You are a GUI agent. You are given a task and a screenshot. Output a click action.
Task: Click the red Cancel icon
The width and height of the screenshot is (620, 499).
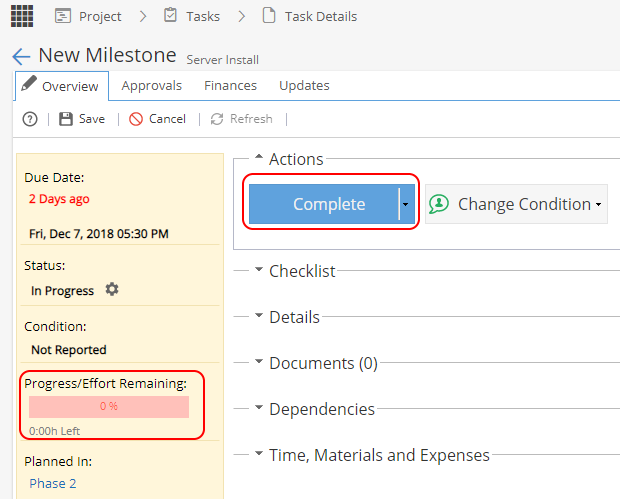[136, 119]
